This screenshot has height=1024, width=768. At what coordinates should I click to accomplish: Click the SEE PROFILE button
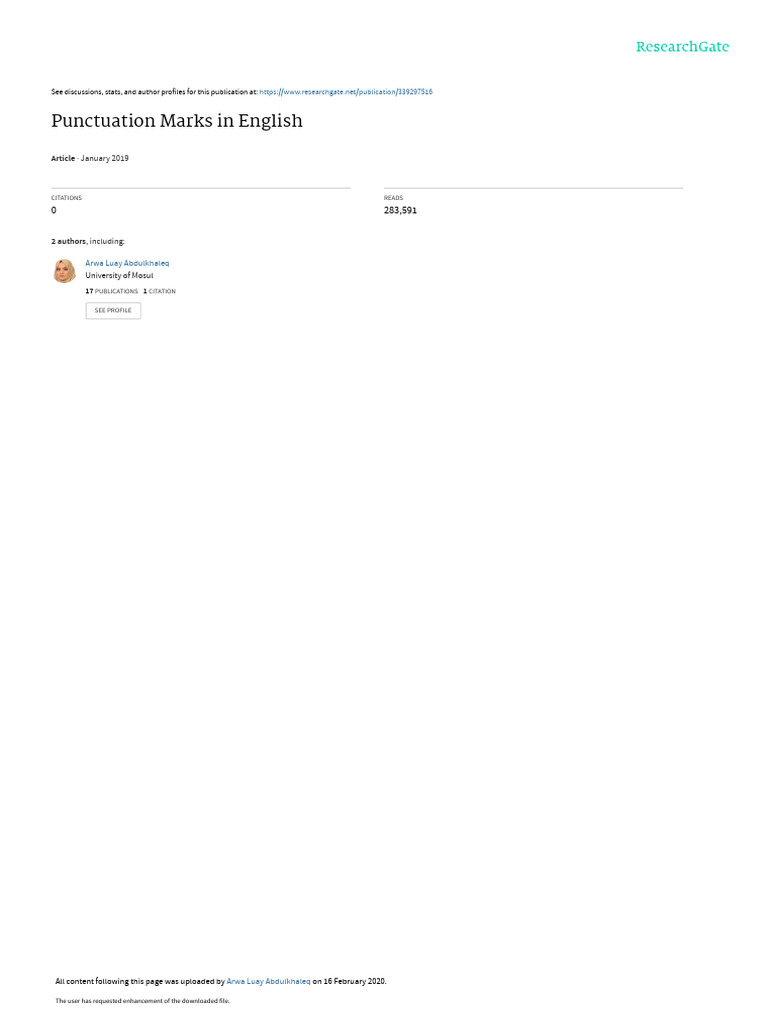pyautogui.click(x=113, y=310)
